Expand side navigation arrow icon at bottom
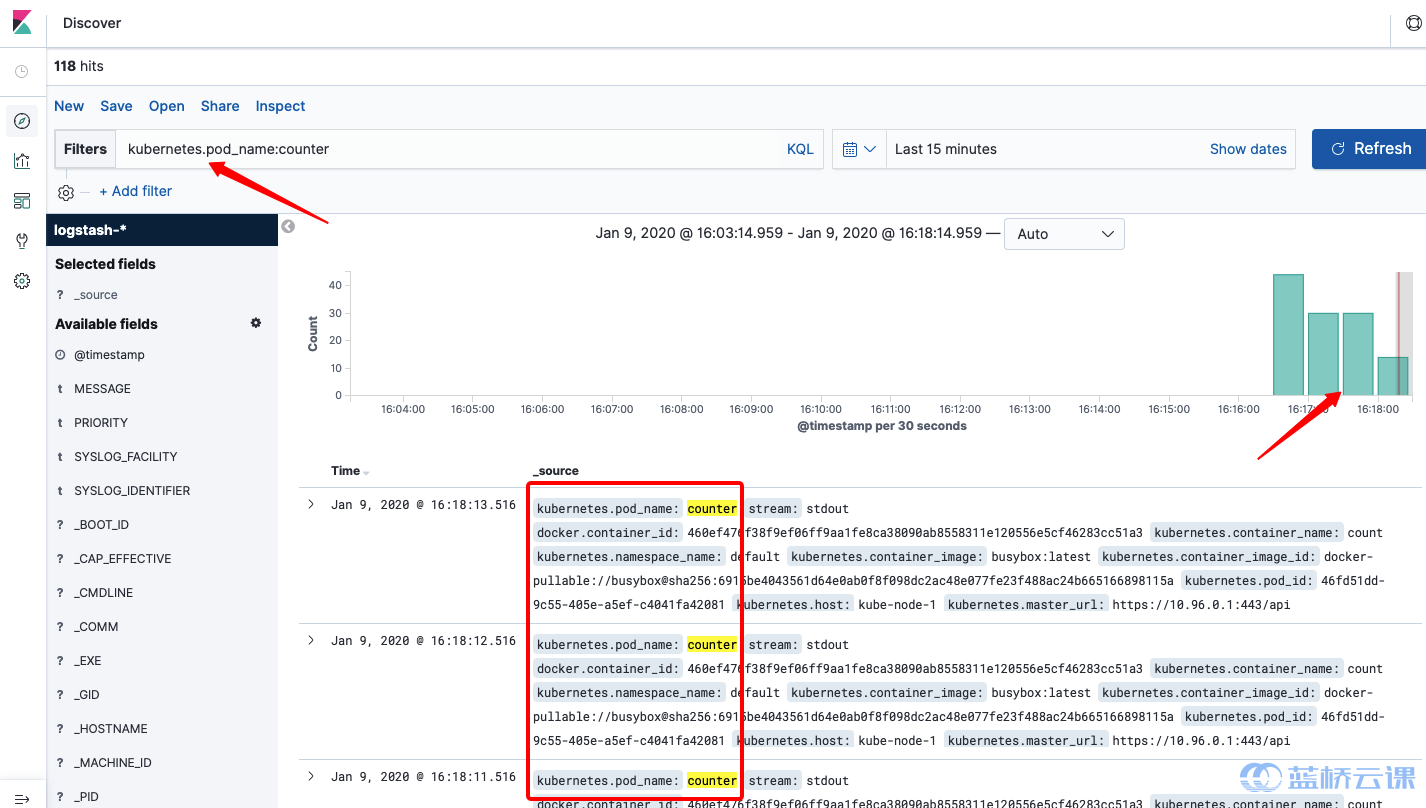Screen dimensions: 1426x808 coord(22,798)
